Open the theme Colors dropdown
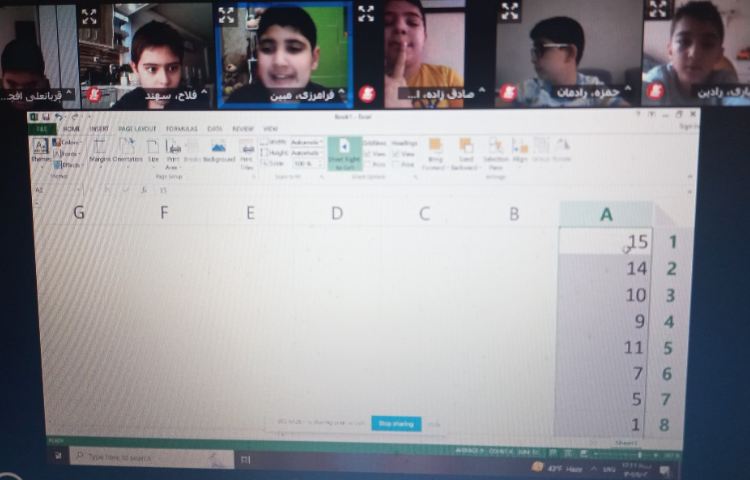Image resolution: width=750 pixels, height=480 pixels. (x=67, y=142)
